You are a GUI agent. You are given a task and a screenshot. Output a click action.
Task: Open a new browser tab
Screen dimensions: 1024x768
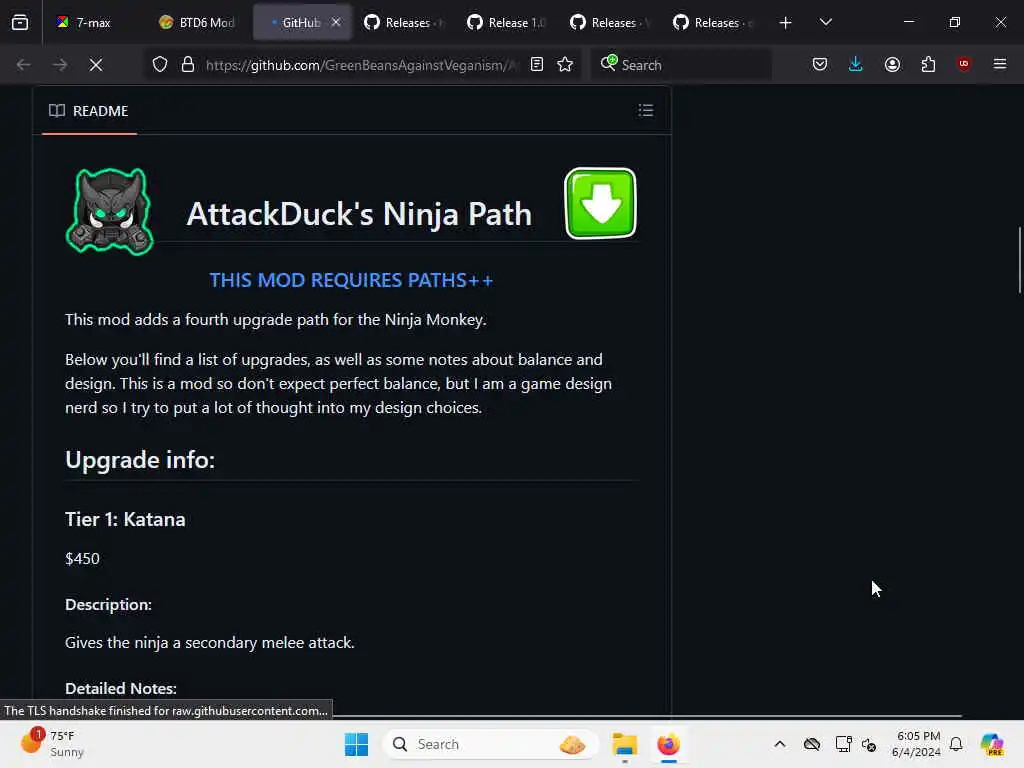coord(785,23)
